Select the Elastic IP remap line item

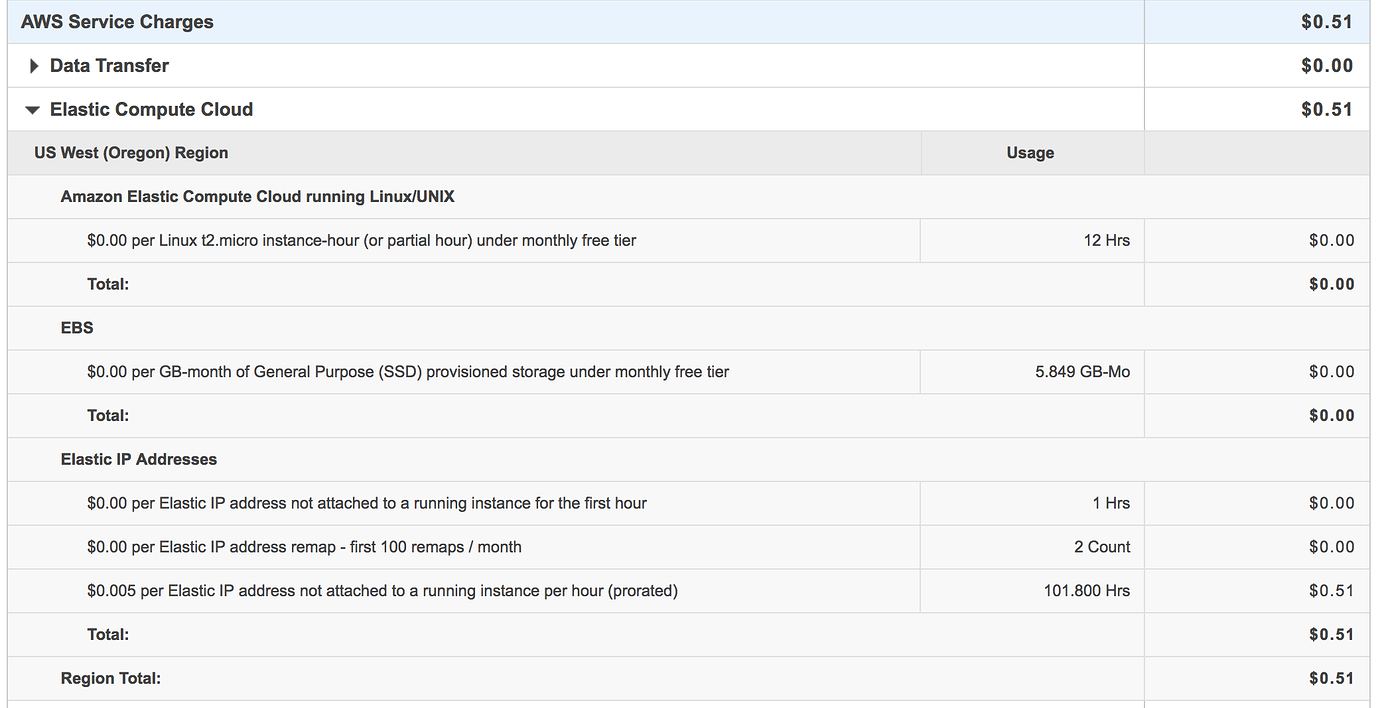[307, 547]
